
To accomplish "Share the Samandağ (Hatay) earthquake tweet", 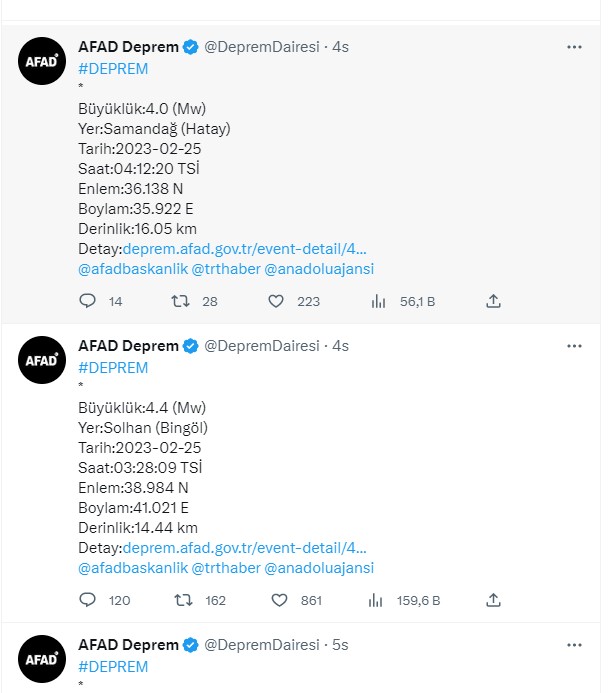I will click(493, 301).
